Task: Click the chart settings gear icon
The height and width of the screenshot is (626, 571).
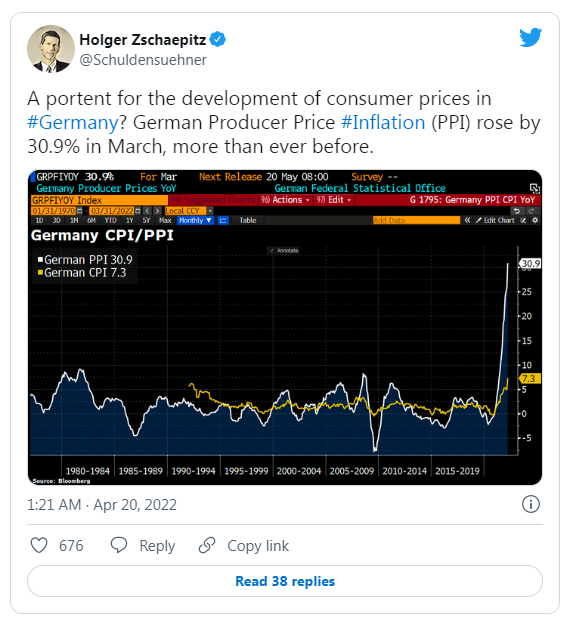Action: [x=535, y=220]
